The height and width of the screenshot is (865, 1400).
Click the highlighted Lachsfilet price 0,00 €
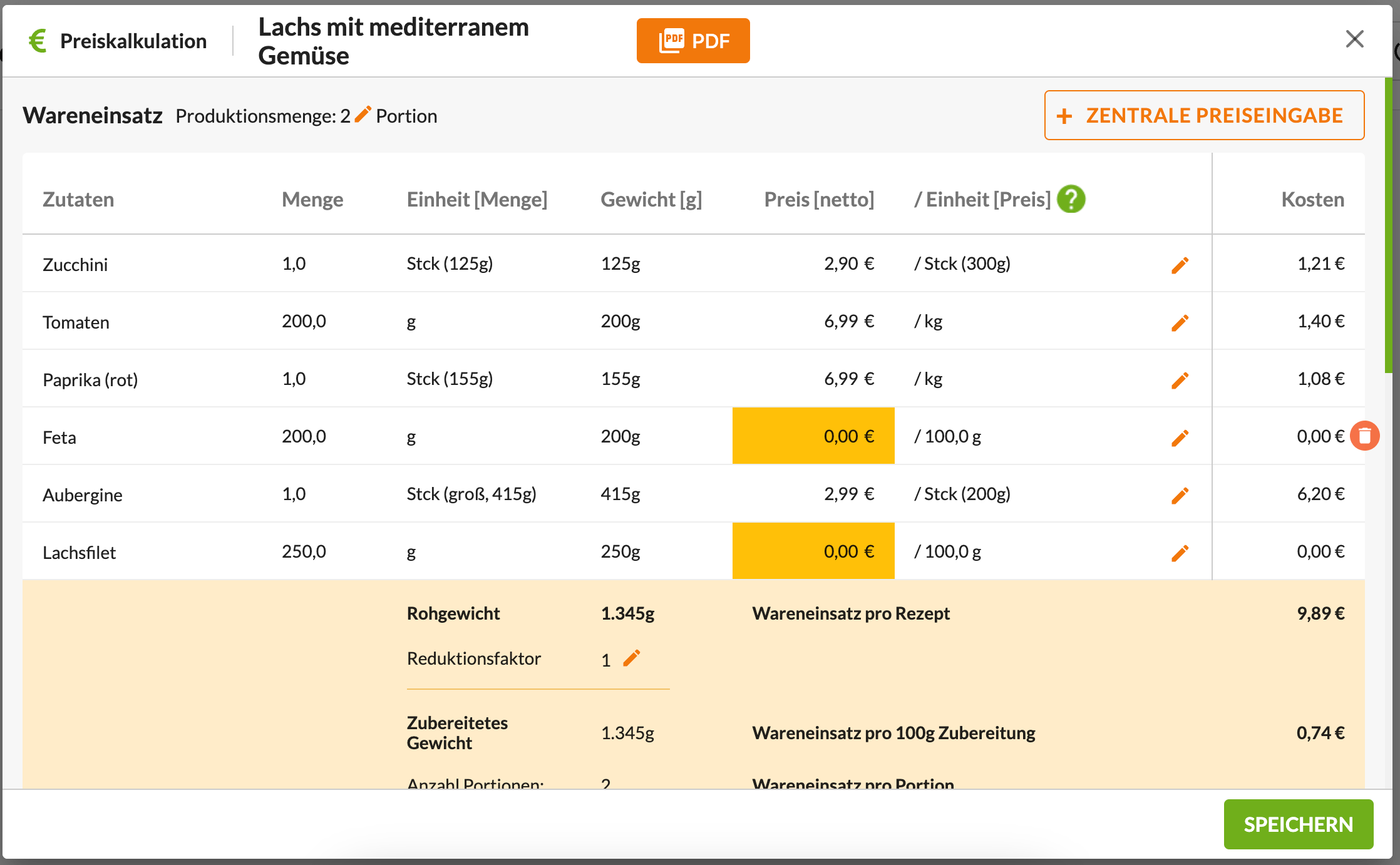(x=813, y=551)
